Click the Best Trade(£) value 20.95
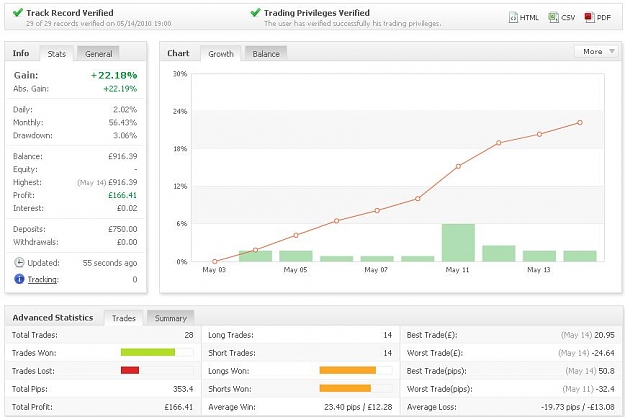The width and height of the screenshot is (625, 417). tap(604, 335)
